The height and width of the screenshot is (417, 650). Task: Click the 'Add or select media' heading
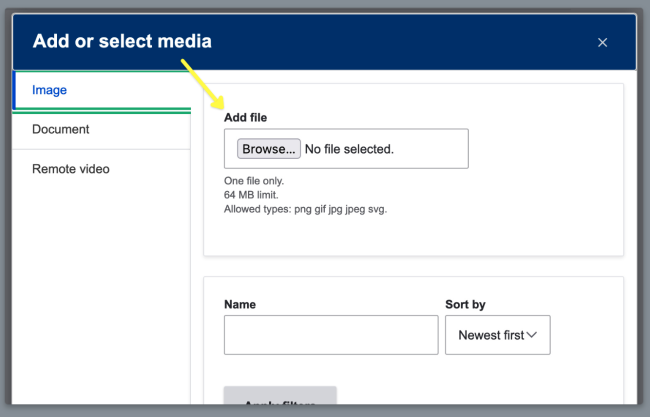[x=122, y=41]
